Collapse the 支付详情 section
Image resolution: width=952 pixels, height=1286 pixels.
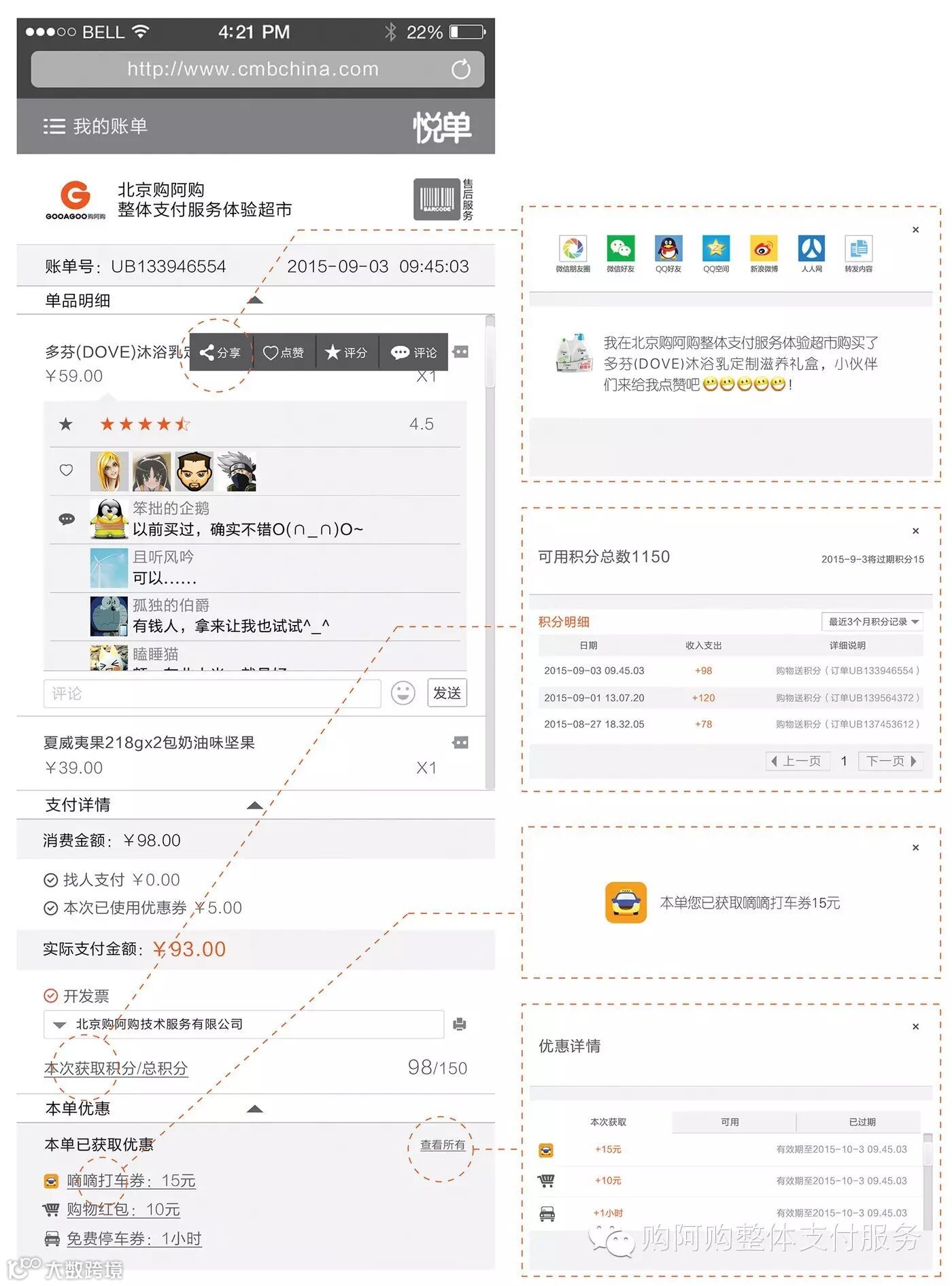pos(254,805)
